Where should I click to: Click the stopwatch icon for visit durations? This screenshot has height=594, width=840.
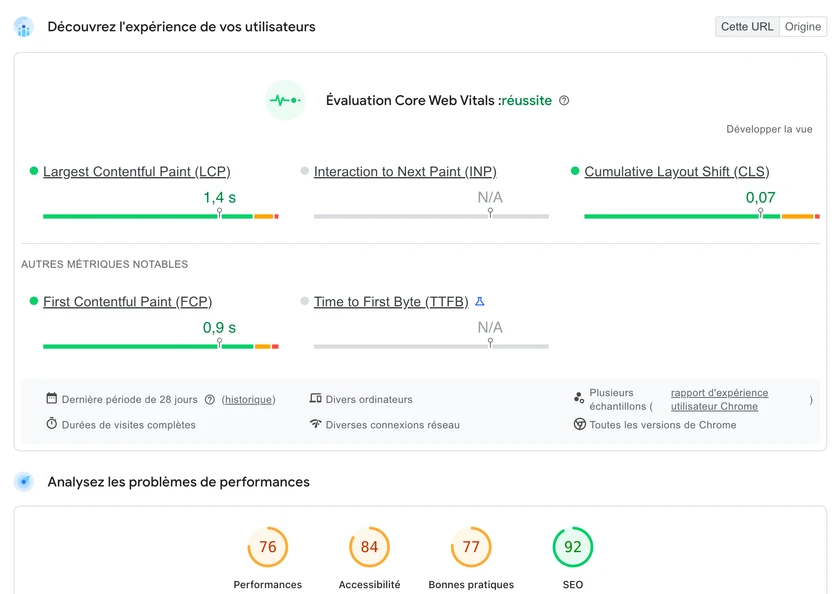pos(52,424)
